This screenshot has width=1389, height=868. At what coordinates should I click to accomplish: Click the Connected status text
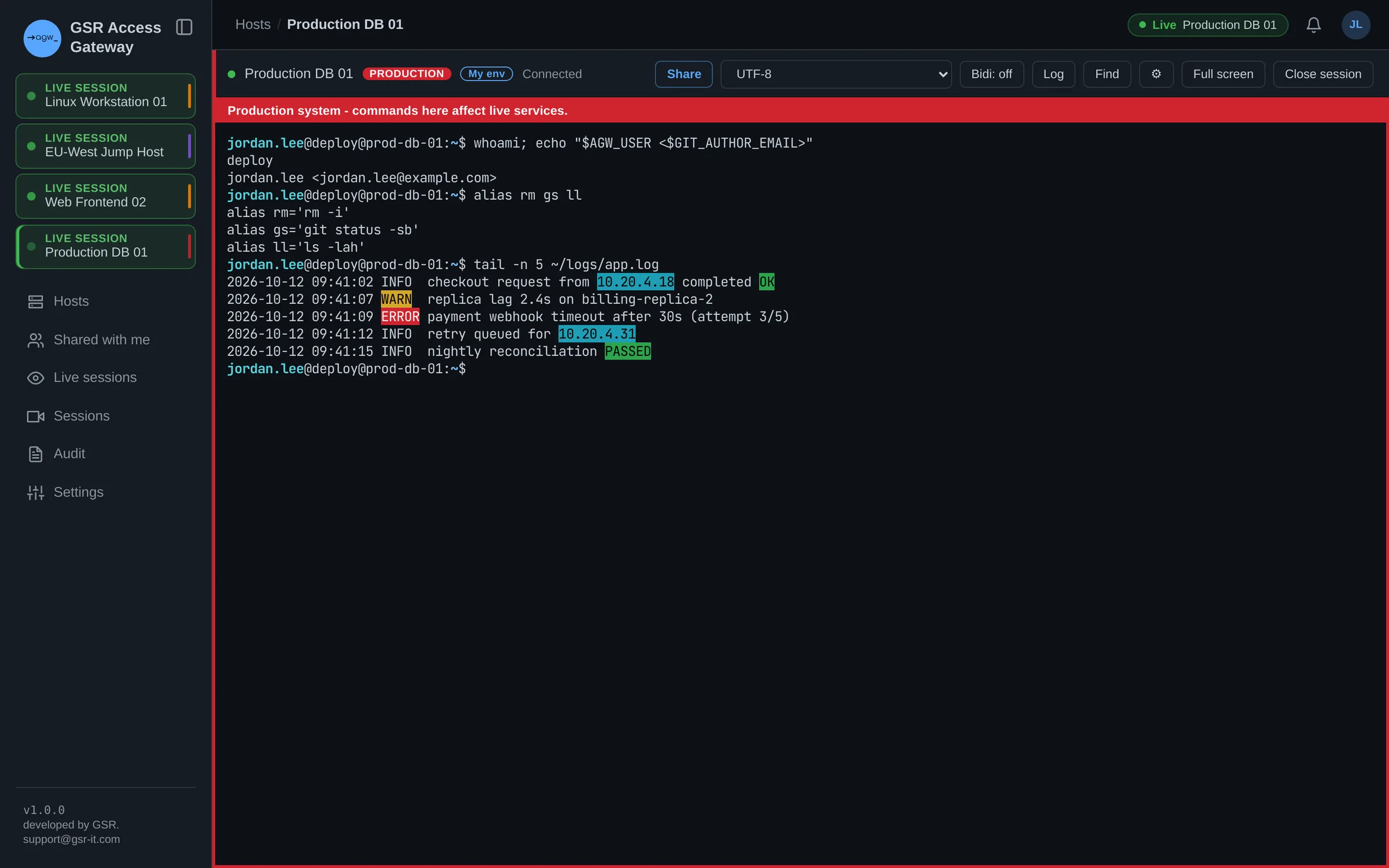coord(552,74)
